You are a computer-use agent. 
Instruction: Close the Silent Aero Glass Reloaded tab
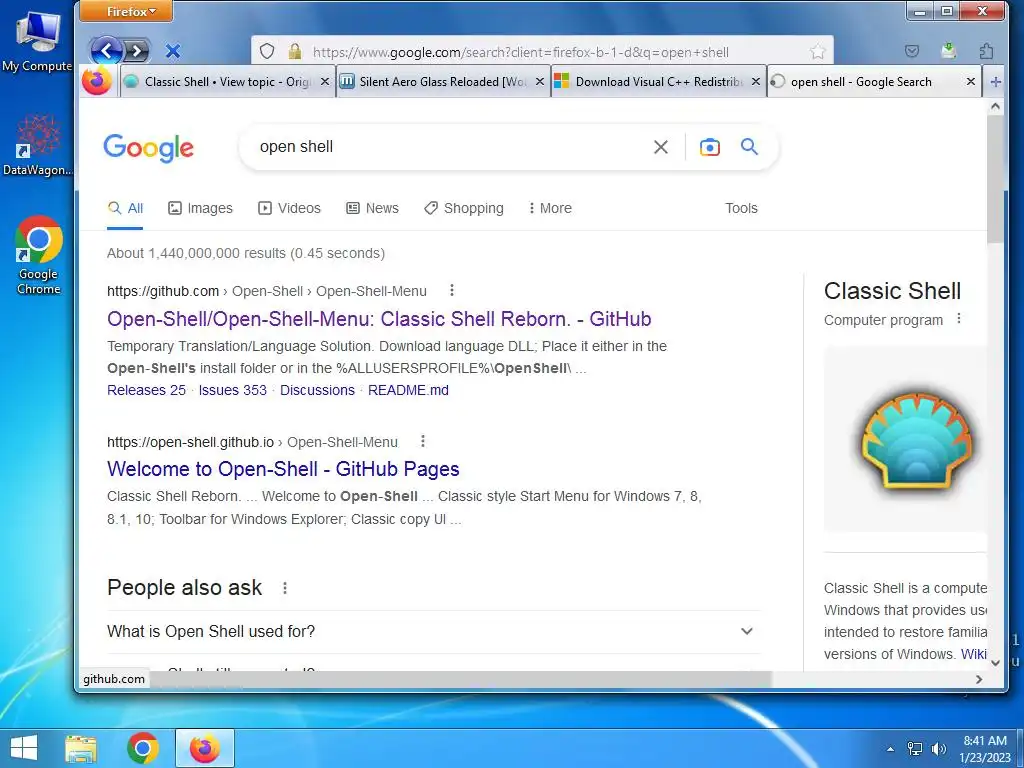540,82
